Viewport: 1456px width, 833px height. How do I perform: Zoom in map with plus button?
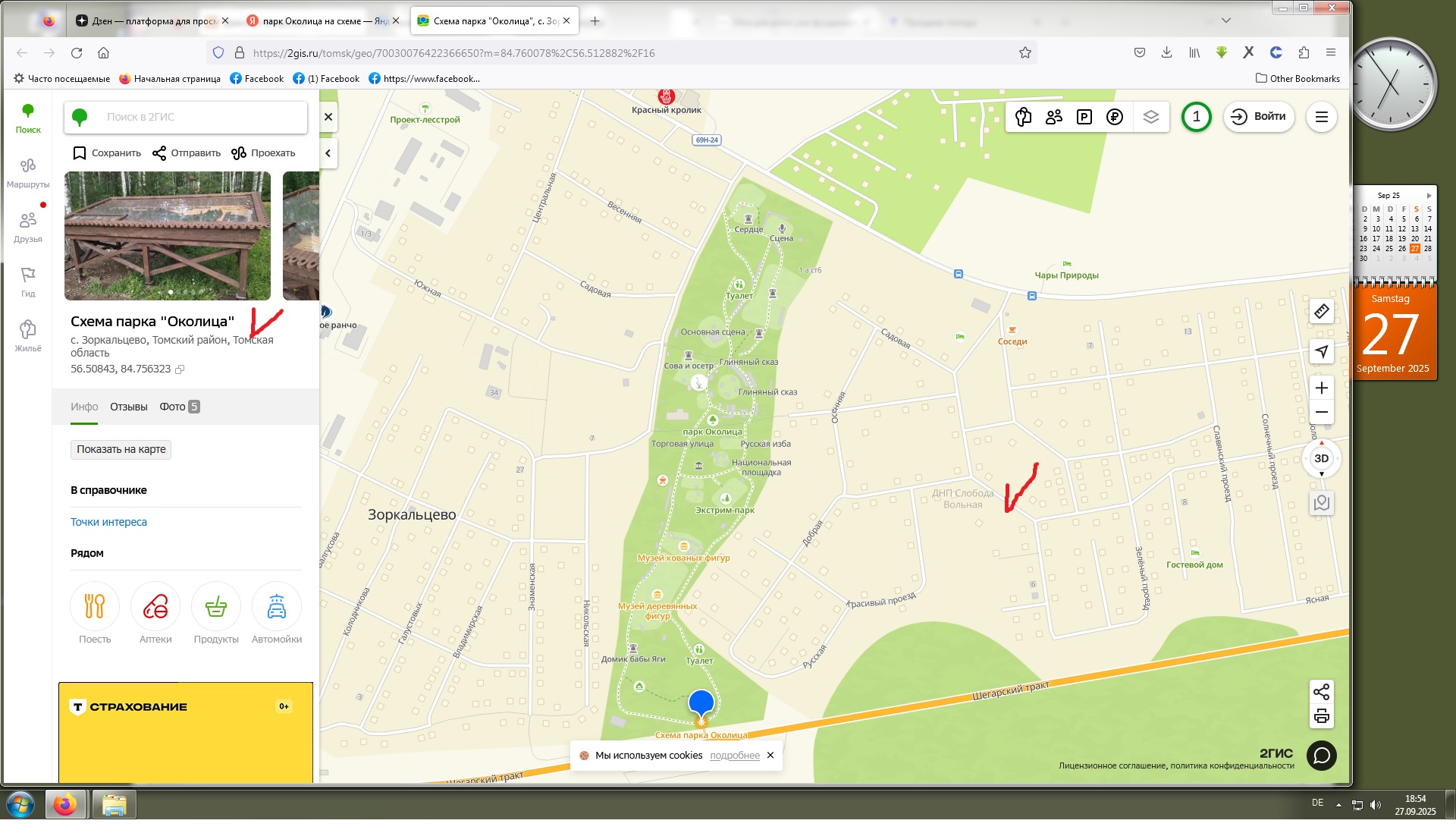click(1321, 388)
